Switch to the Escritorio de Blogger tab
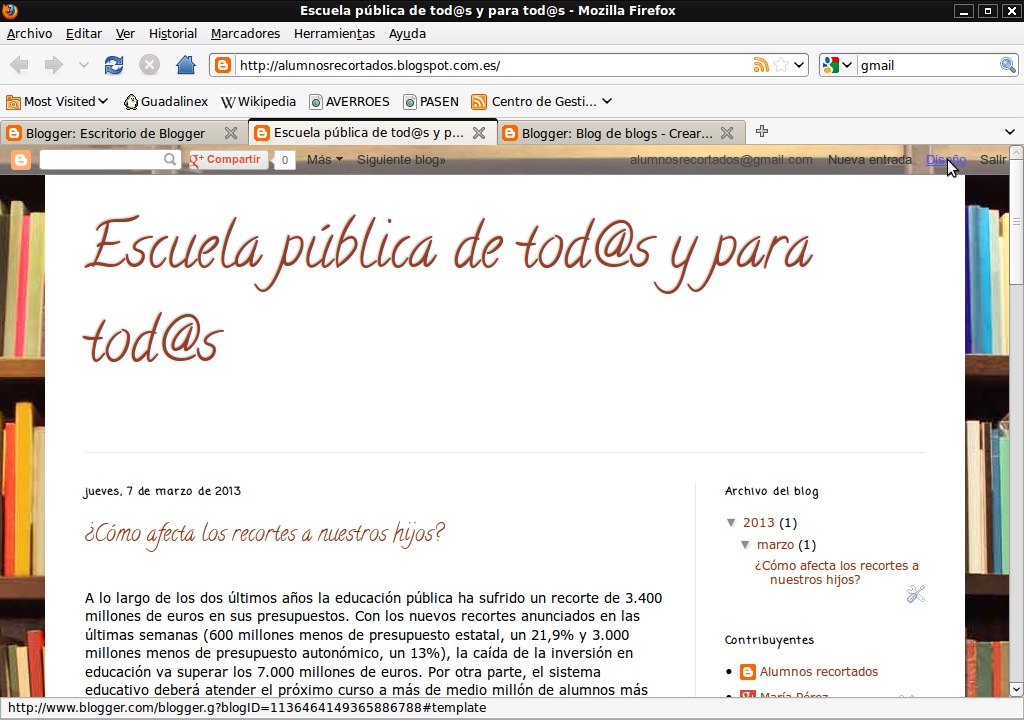 (120, 131)
